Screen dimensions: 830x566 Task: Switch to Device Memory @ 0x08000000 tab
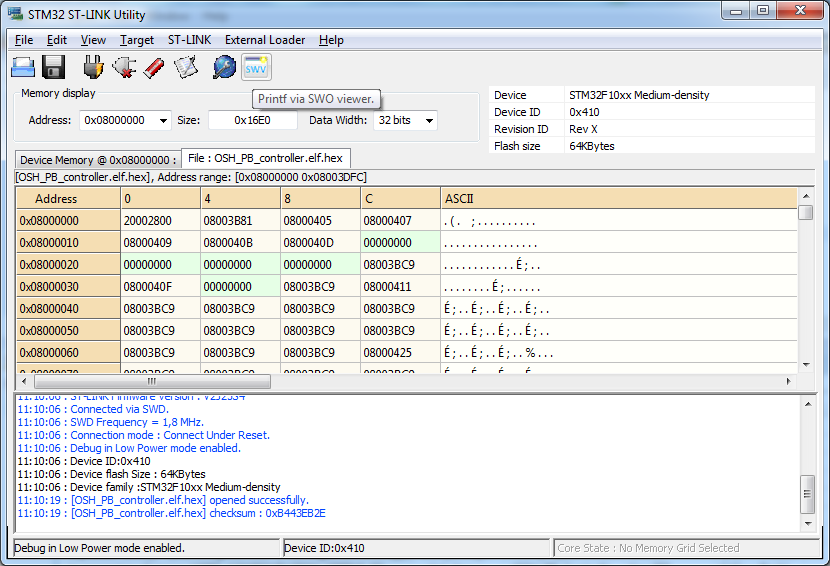tap(97, 160)
